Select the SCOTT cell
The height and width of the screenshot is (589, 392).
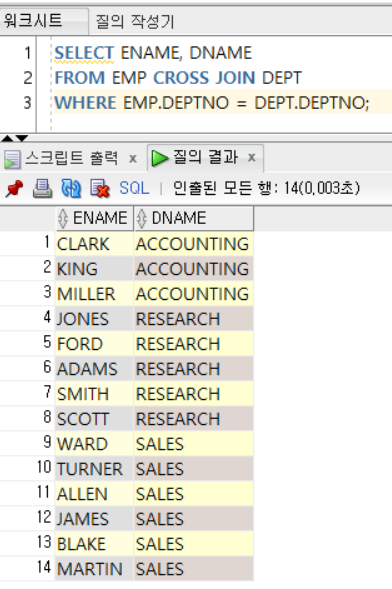(94, 418)
